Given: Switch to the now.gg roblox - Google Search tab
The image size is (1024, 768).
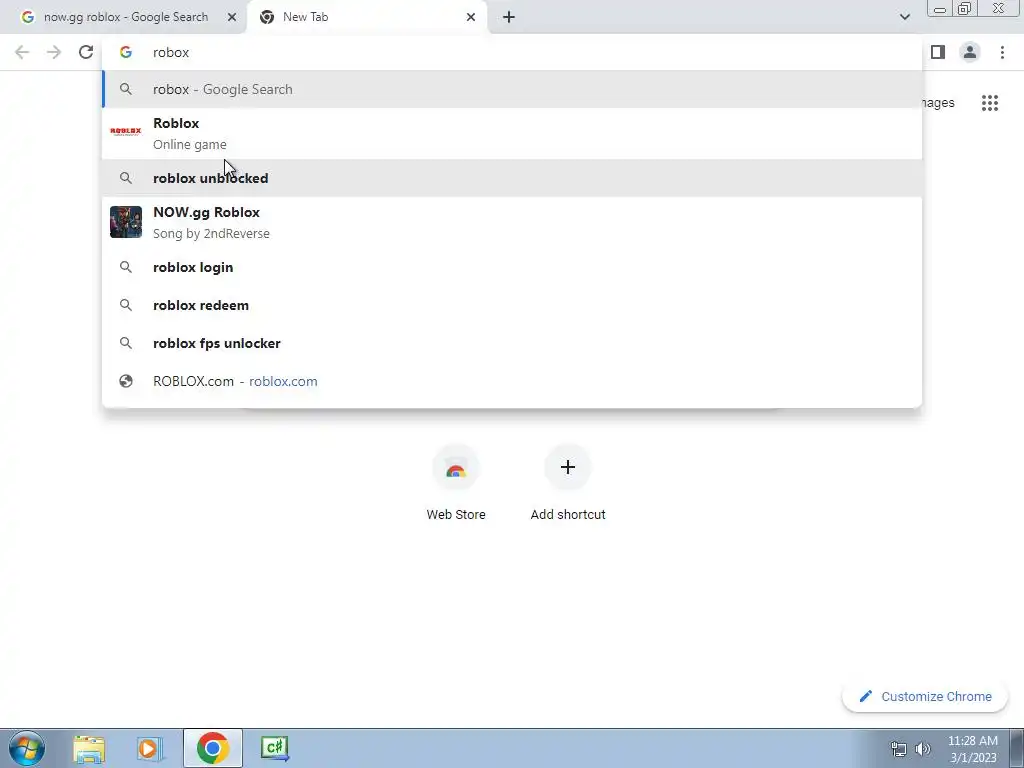Looking at the screenshot, I should click(x=124, y=17).
